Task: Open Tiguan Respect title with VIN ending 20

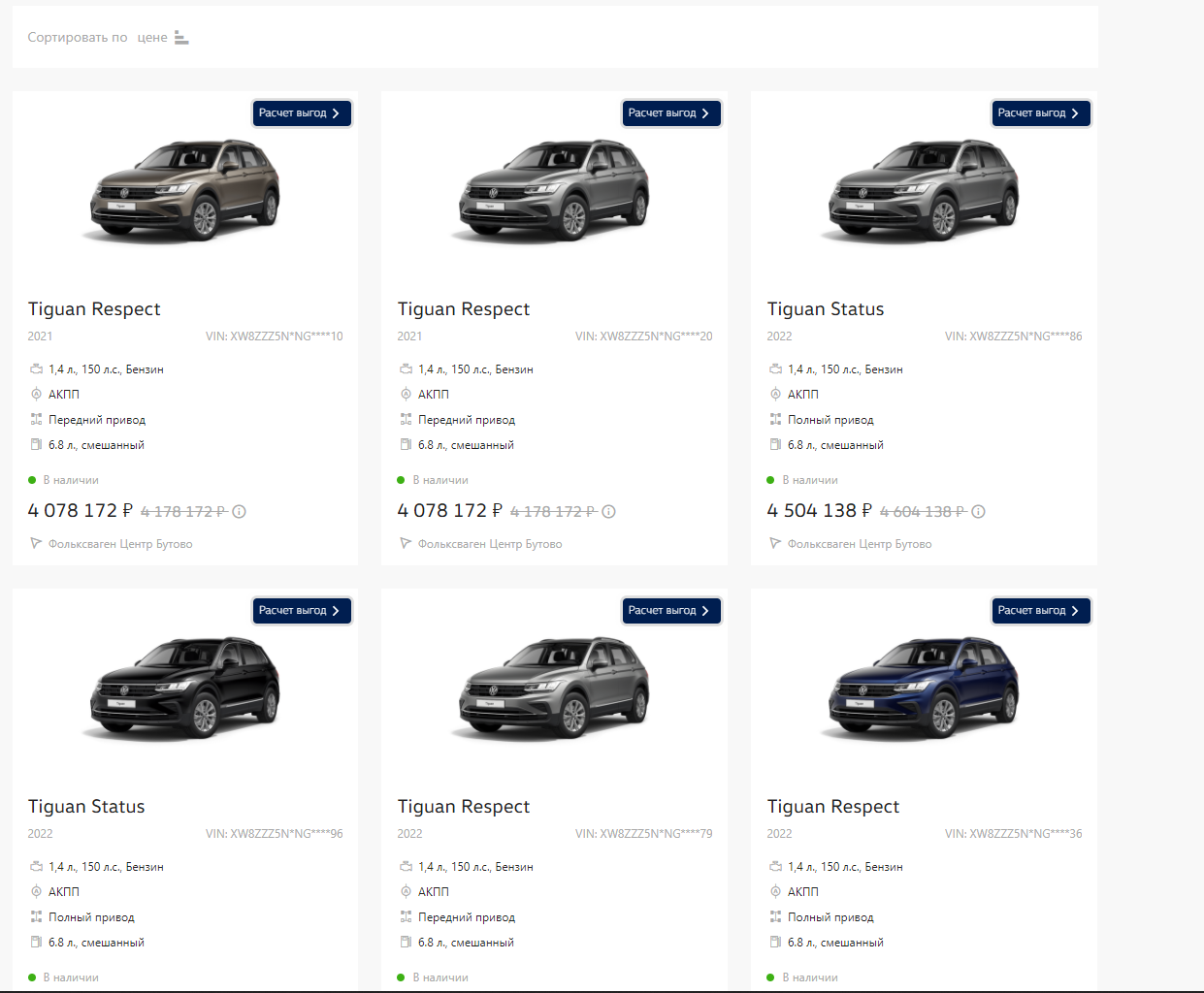Action: [464, 309]
